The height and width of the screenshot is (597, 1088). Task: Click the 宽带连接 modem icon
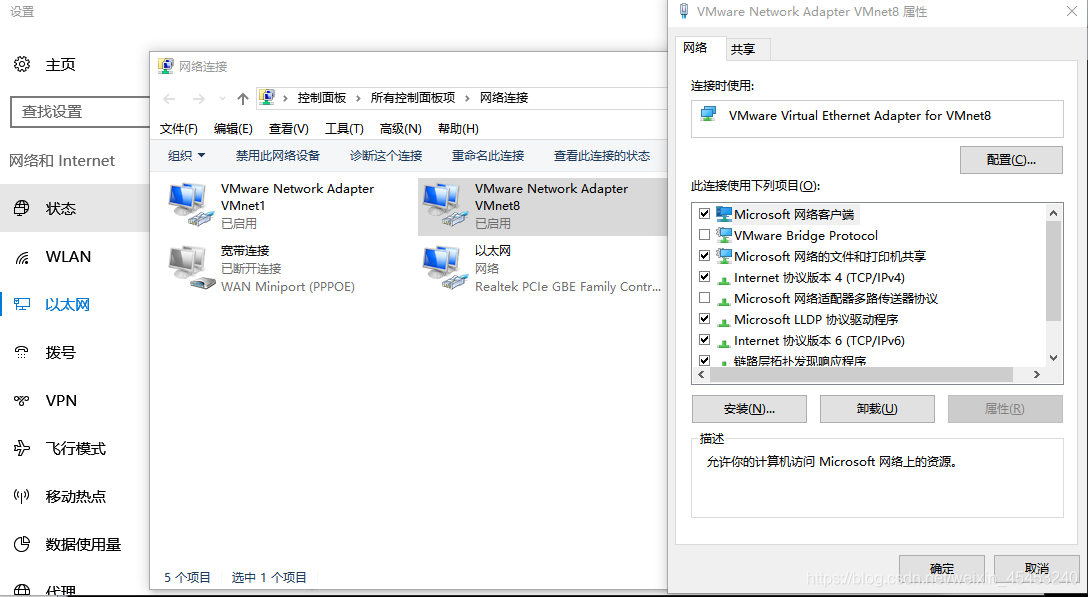[191, 267]
